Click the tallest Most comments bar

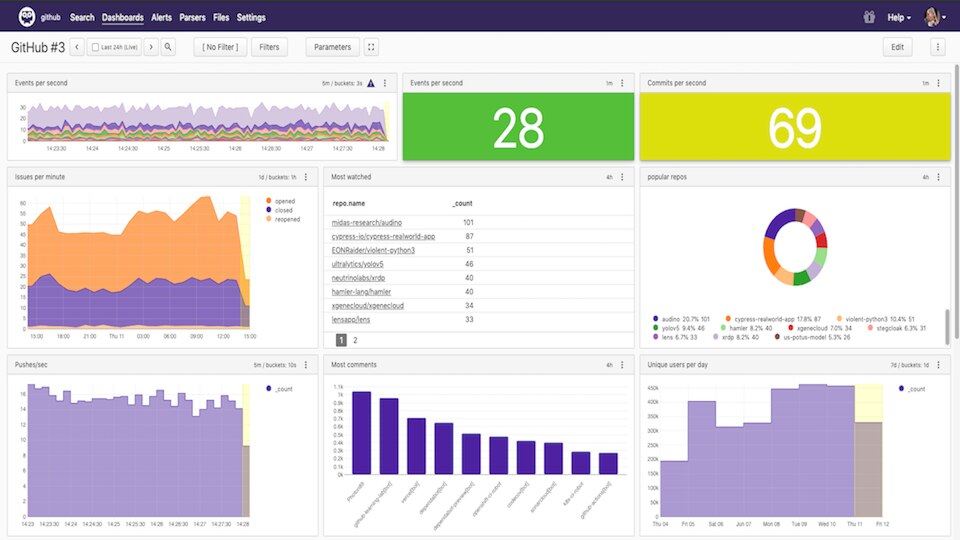pos(361,433)
